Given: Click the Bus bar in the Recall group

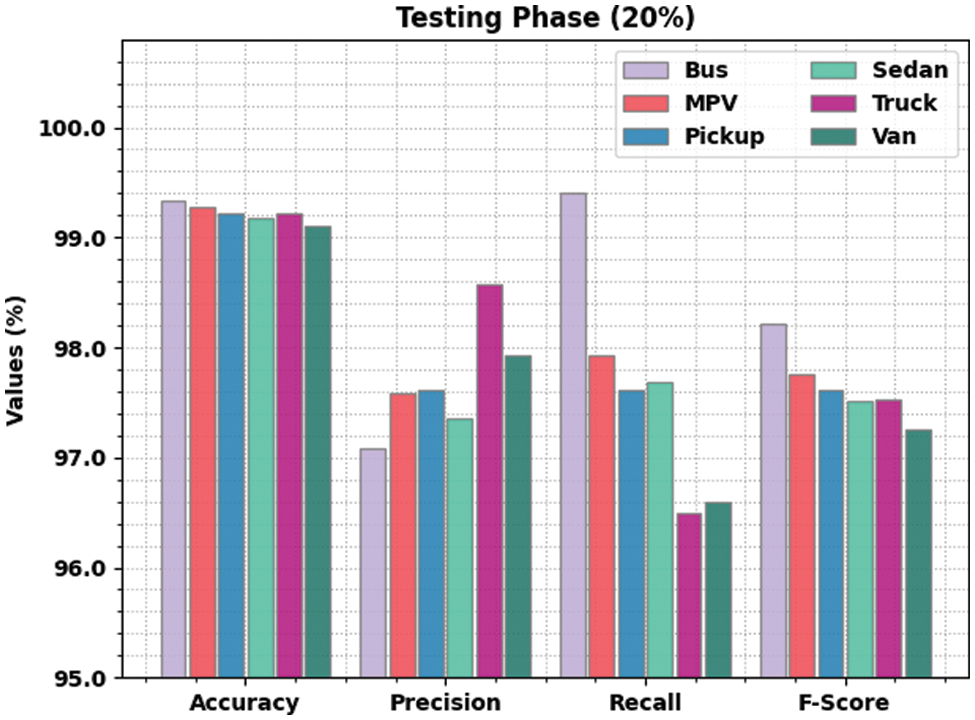Looking at the screenshot, I should (x=573, y=435).
